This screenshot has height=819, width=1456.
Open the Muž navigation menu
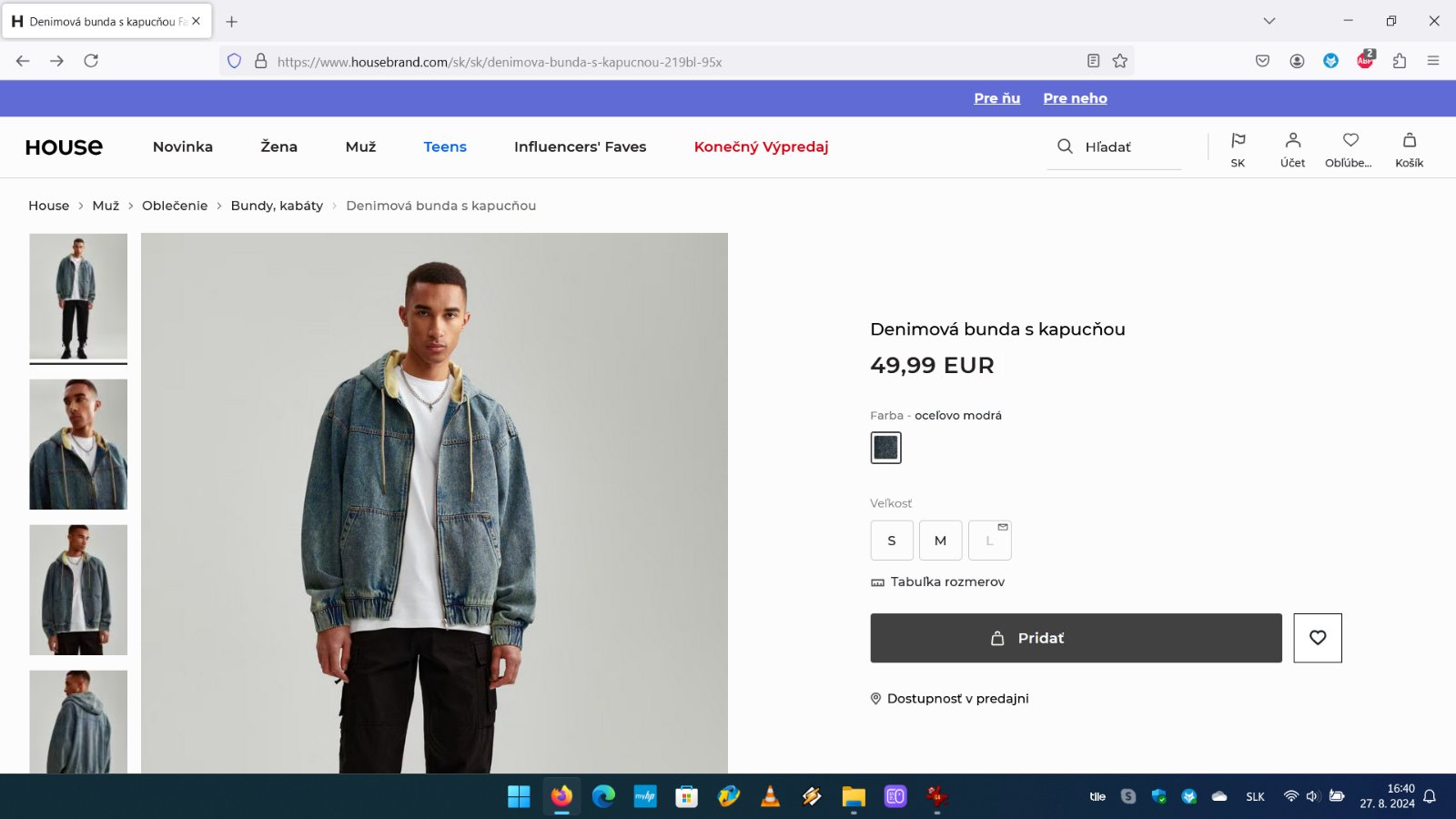pos(360,147)
